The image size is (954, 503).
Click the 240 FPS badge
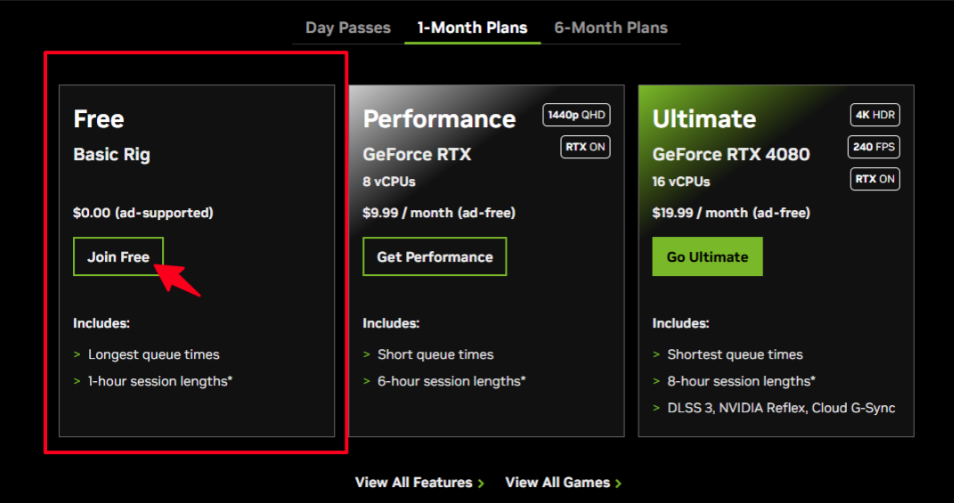pyautogui.click(x=874, y=147)
